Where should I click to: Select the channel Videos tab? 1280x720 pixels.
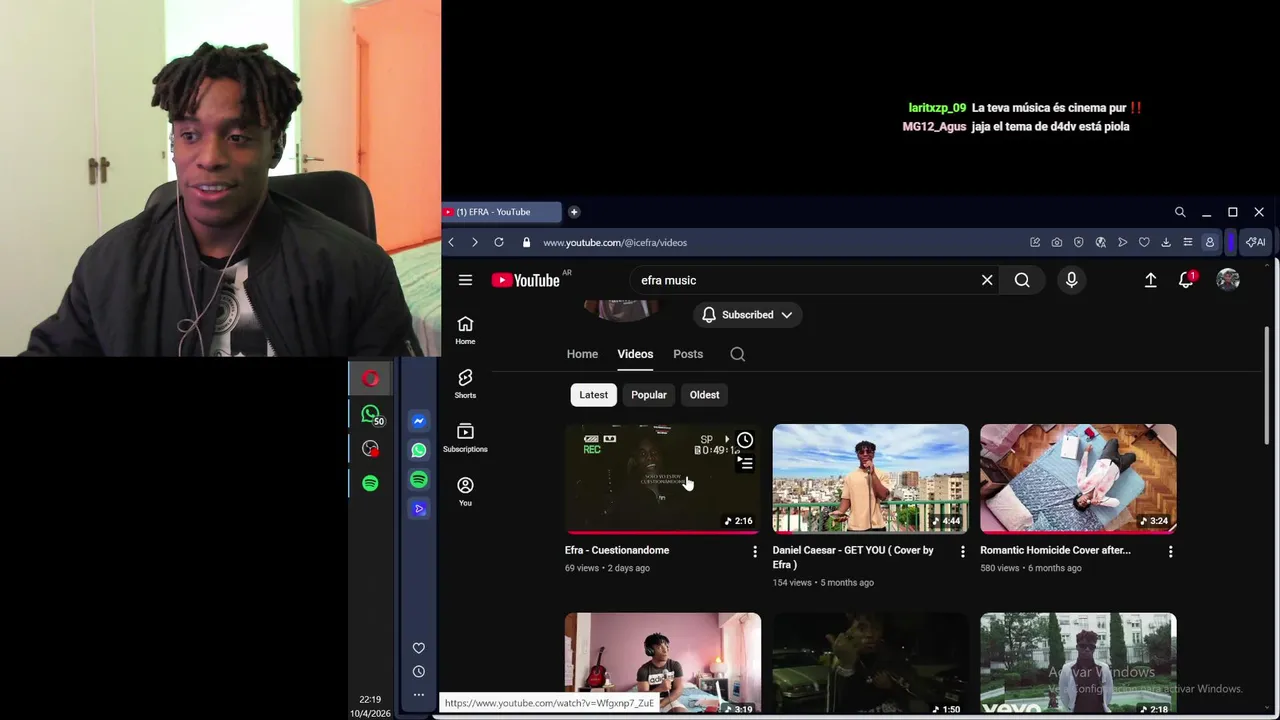click(x=635, y=354)
